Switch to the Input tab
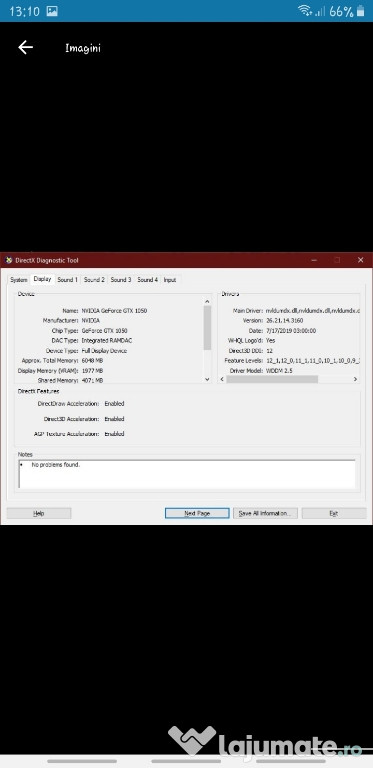This screenshot has width=373, height=768. click(170, 280)
